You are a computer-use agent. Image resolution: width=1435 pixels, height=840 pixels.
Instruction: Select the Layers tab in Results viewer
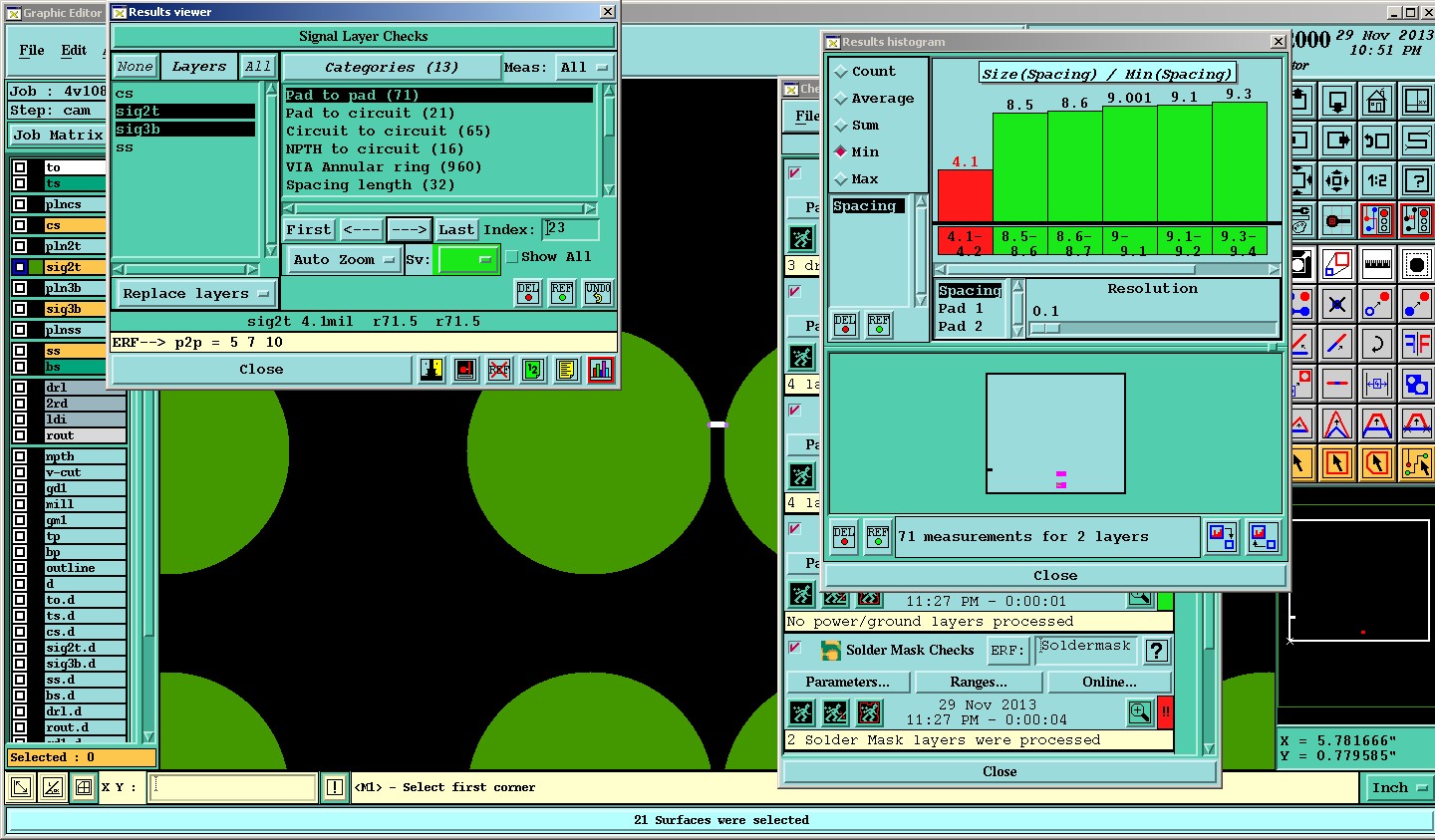tap(199, 67)
